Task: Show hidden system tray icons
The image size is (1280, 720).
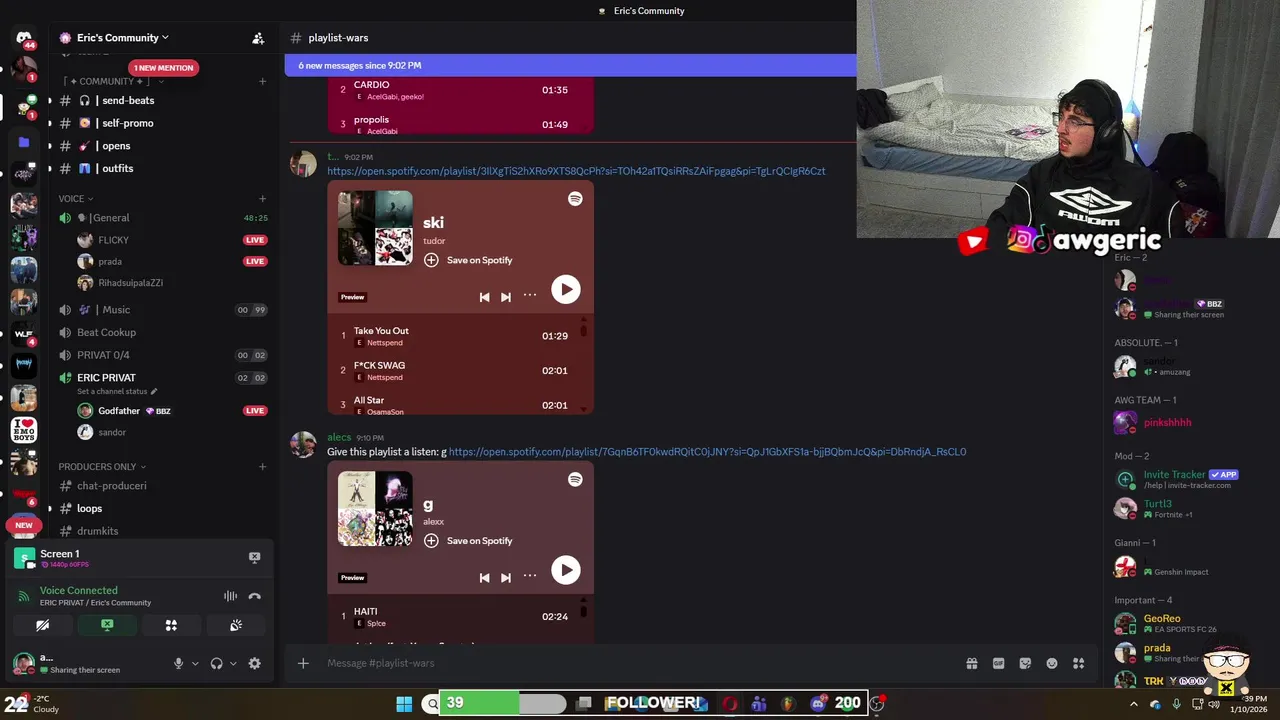Action: pos(1133,704)
